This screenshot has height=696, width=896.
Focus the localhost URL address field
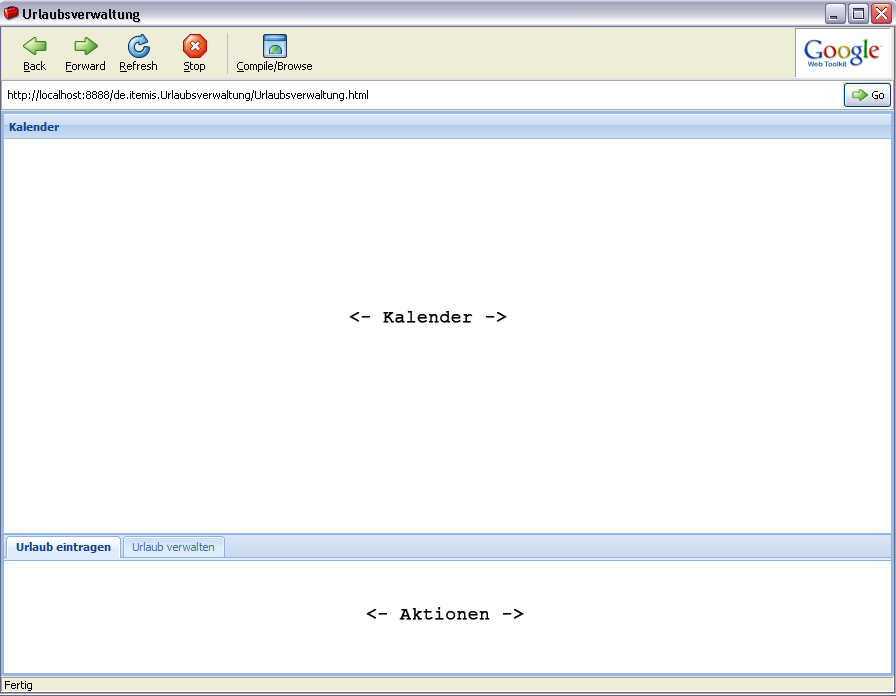tap(420, 95)
